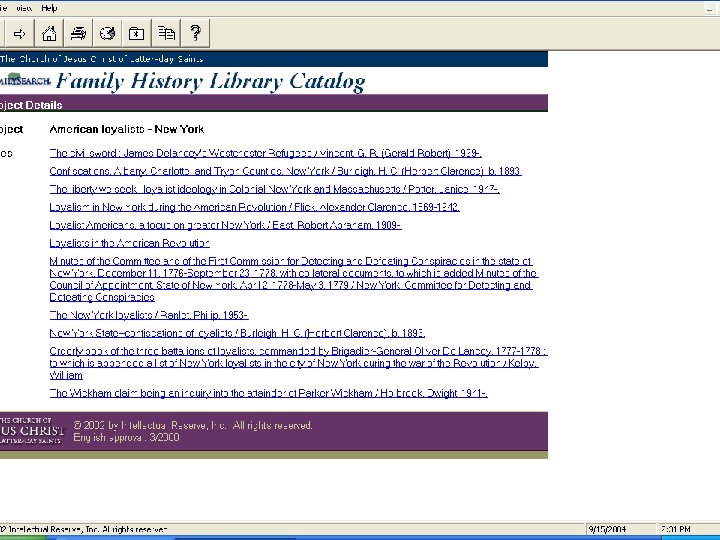Click the 7:01 PM time in status bar
Screen dimensions: 720x540
(675, 529)
